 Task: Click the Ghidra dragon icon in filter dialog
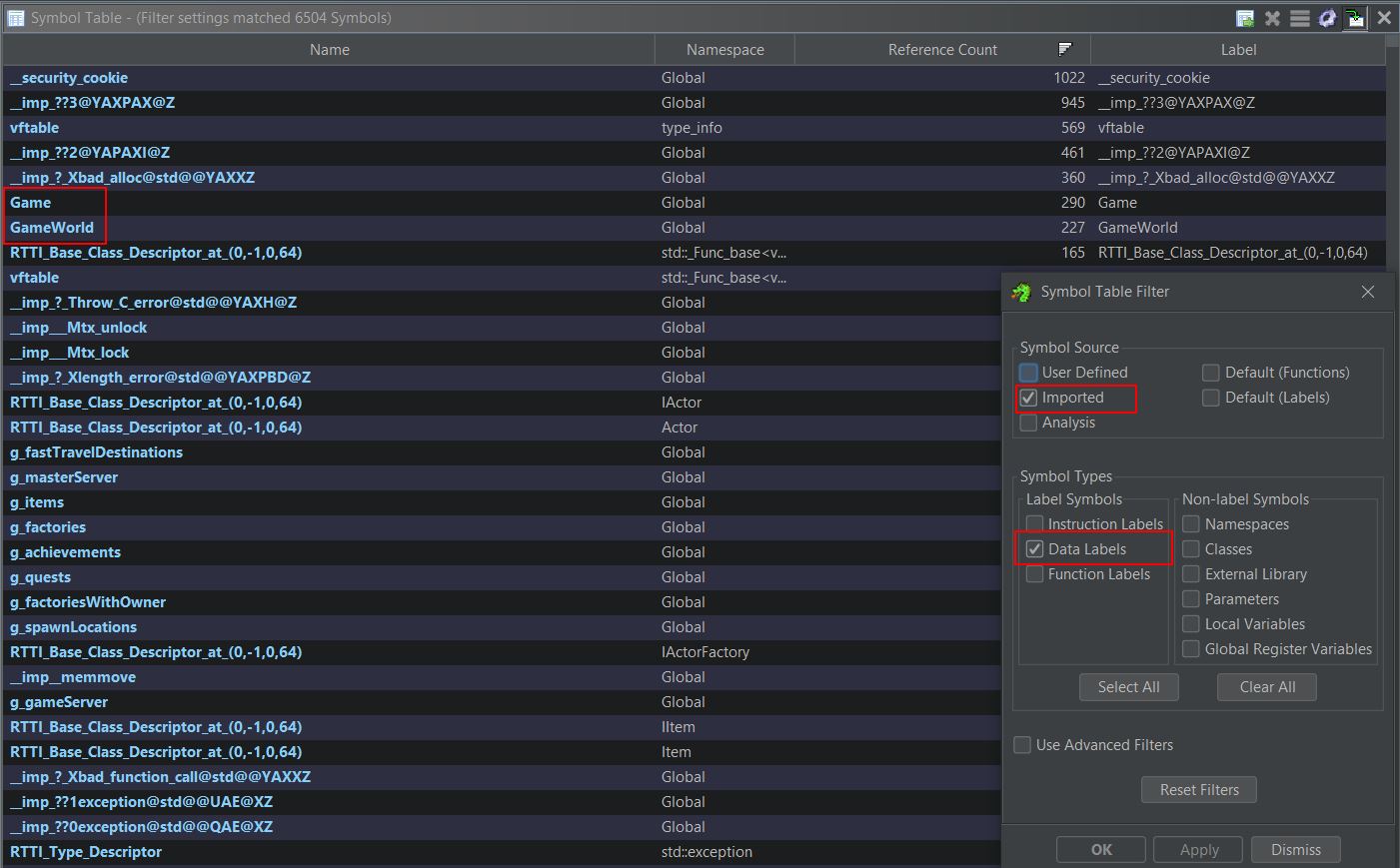click(1021, 292)
